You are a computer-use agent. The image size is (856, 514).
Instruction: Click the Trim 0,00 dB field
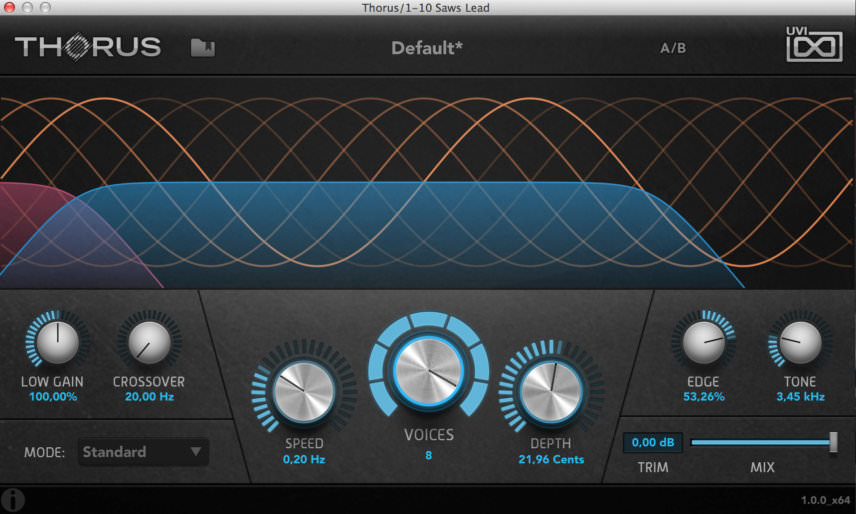[652, 442]
